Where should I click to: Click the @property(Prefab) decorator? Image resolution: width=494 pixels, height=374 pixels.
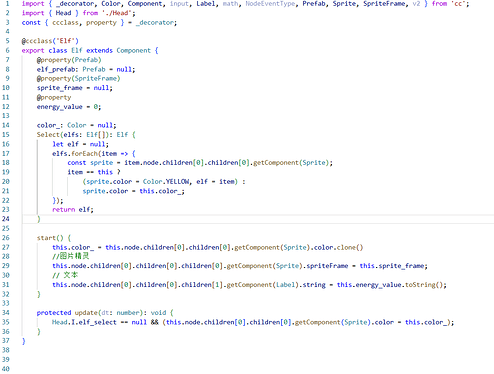69,60
